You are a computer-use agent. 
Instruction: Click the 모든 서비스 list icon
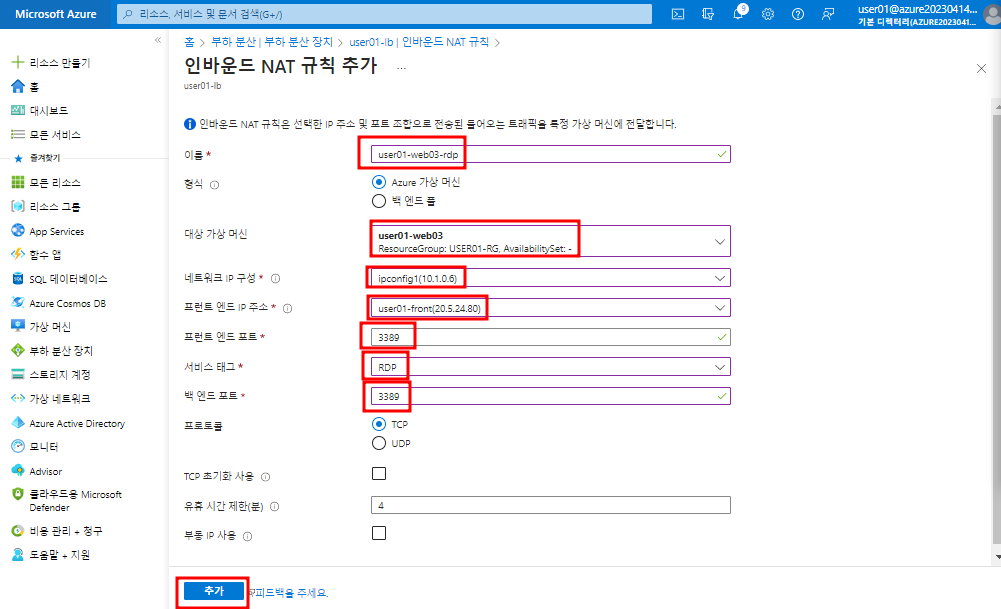coord(18,134)
